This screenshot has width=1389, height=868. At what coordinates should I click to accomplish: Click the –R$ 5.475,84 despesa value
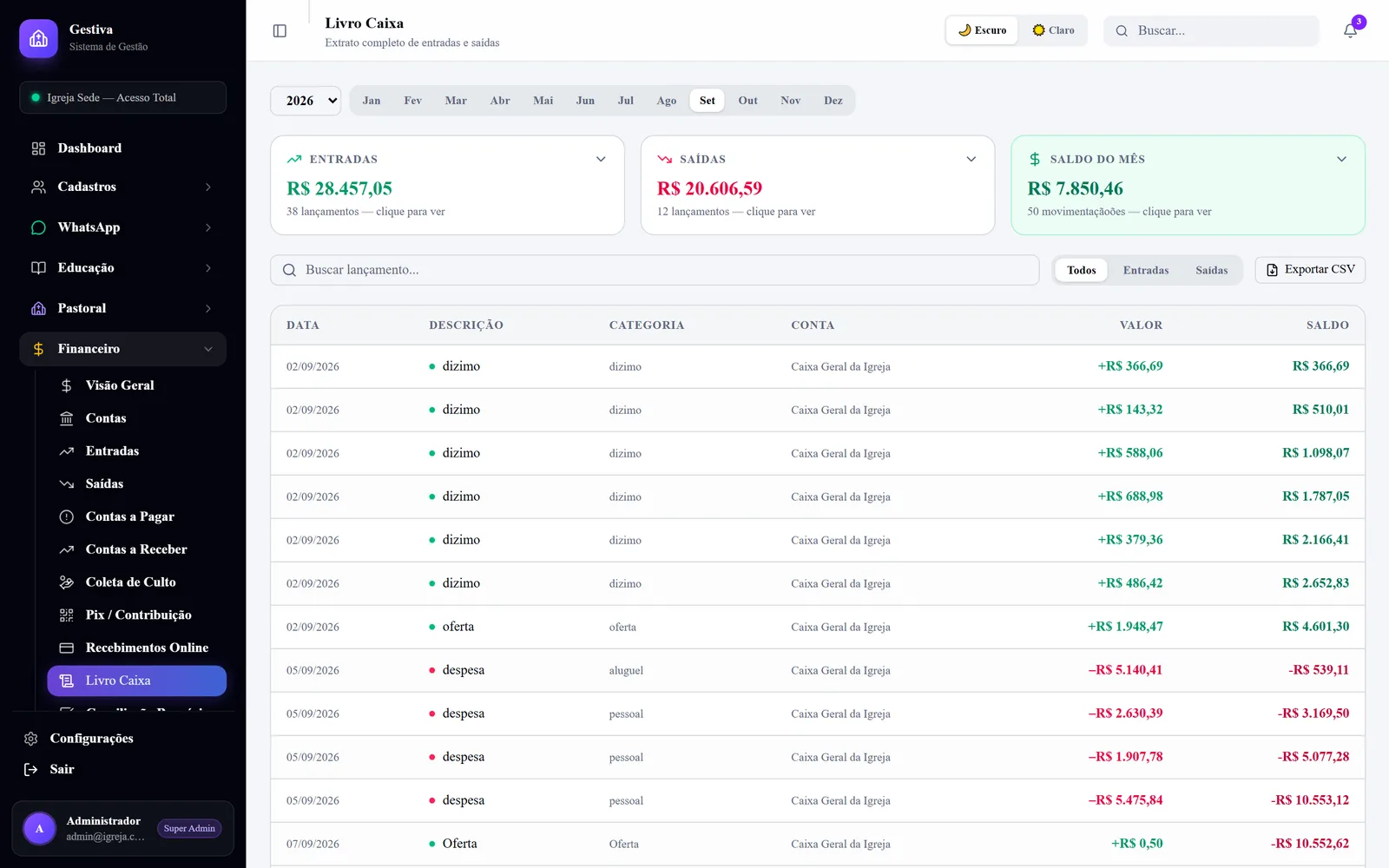tap(1125, 800)
